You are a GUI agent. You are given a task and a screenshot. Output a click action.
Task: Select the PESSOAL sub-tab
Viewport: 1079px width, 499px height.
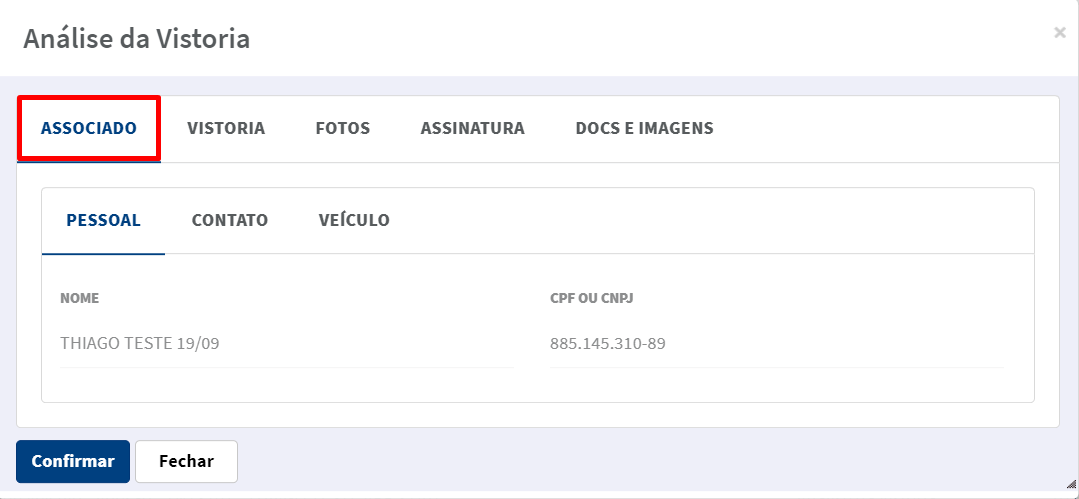pos(103,220)
